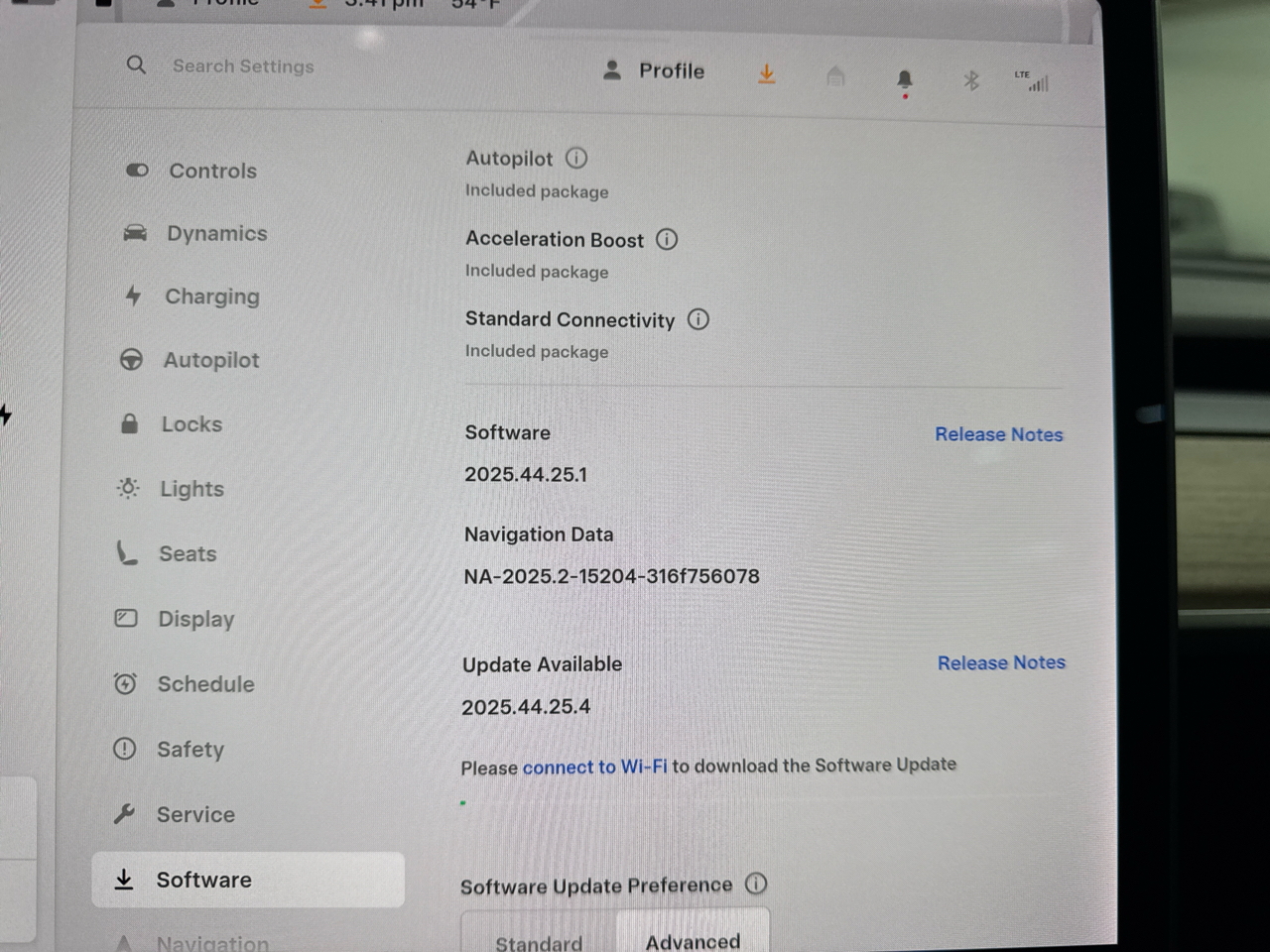Click the connect to Wi-Fi link
The image size is (1270, 952).
coord(593,766)
